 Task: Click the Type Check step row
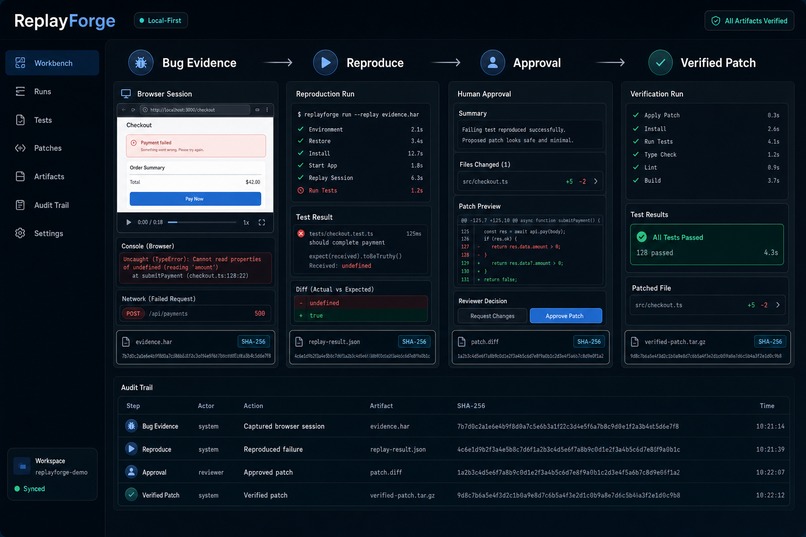coord(706,155)
